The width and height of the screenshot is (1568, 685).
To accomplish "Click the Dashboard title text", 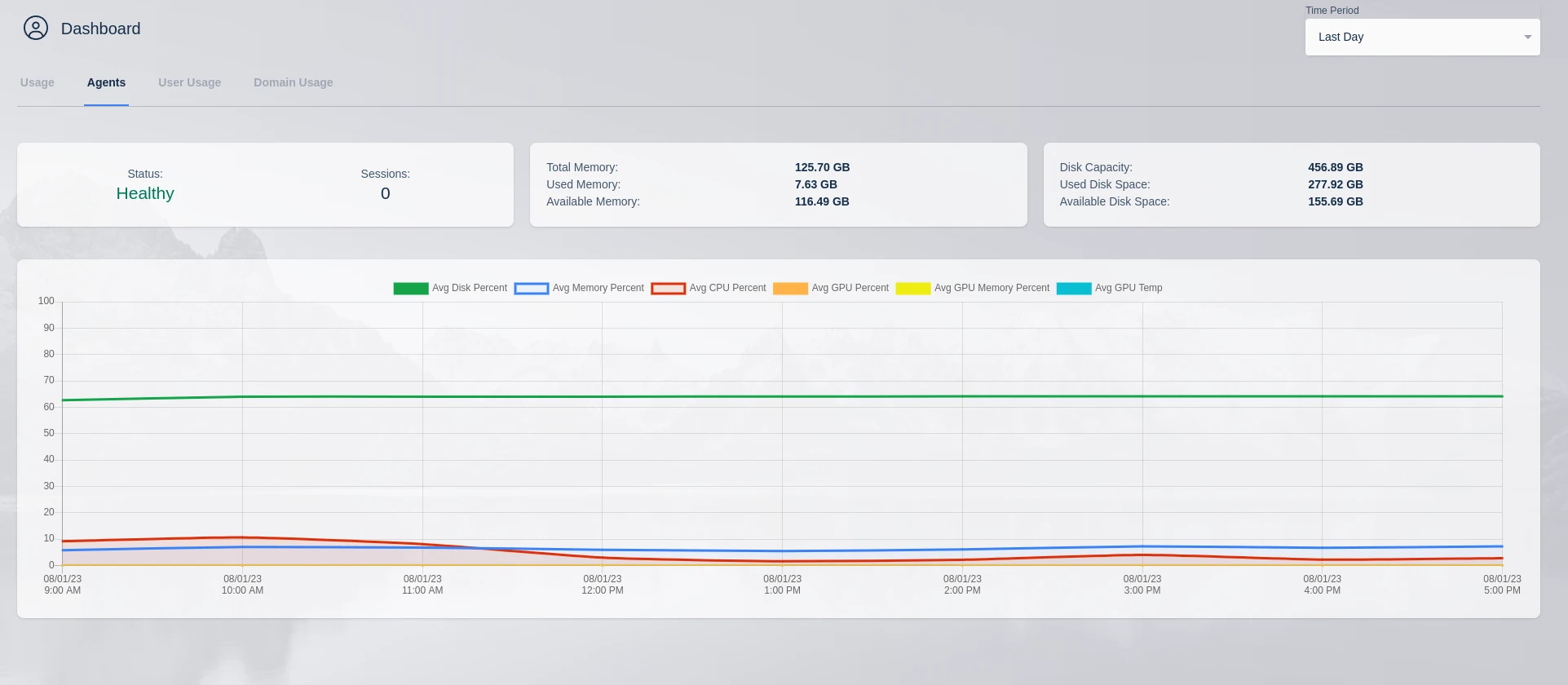I will pos(100,29).
